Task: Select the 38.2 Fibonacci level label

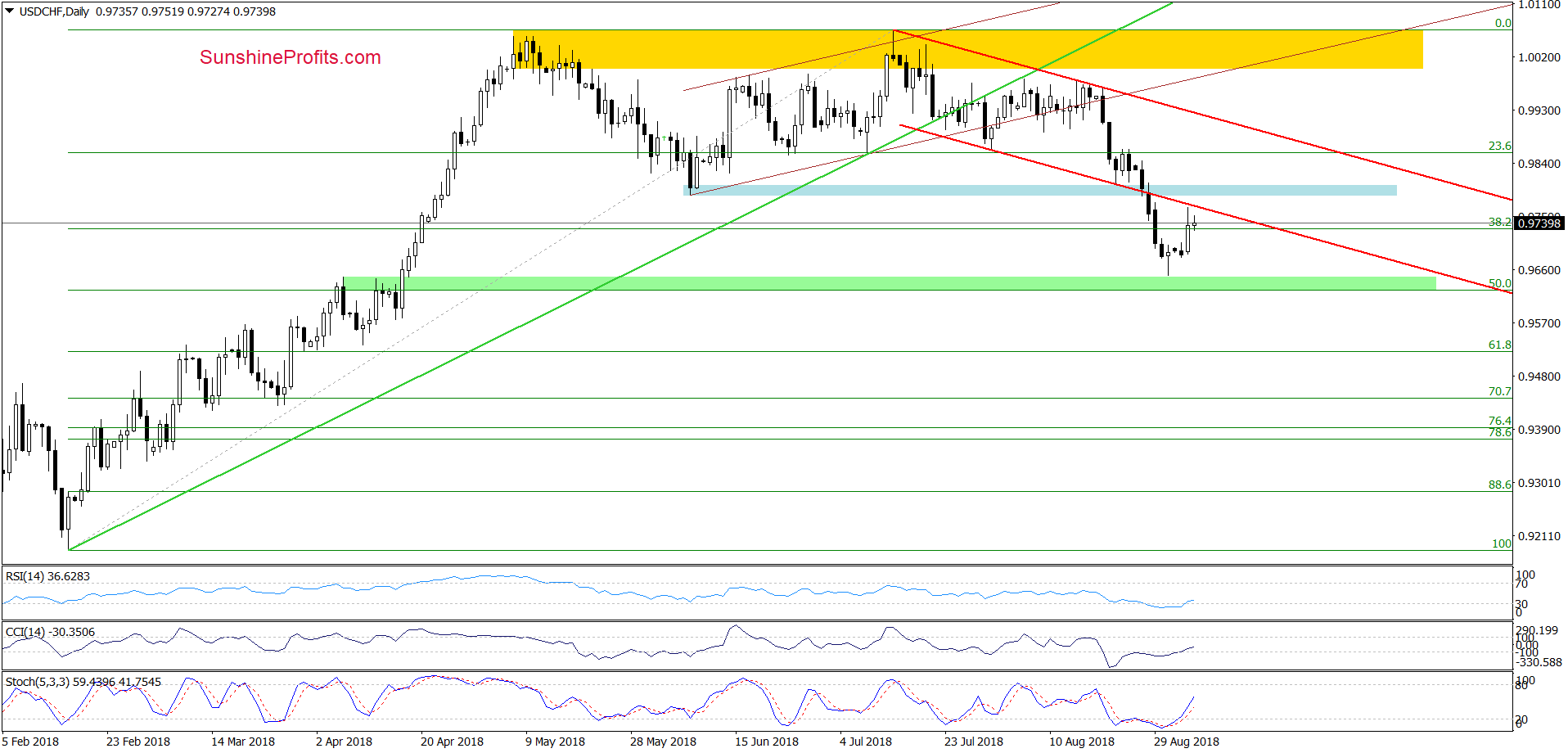Action: pyautogui.click(x=1500, y=222)
